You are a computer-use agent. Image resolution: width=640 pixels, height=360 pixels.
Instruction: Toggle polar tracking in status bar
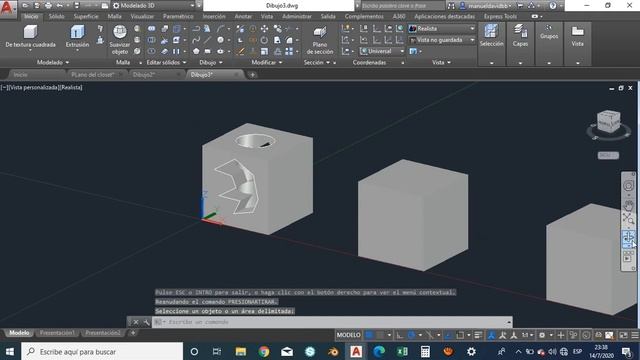(x=411, y=335)
